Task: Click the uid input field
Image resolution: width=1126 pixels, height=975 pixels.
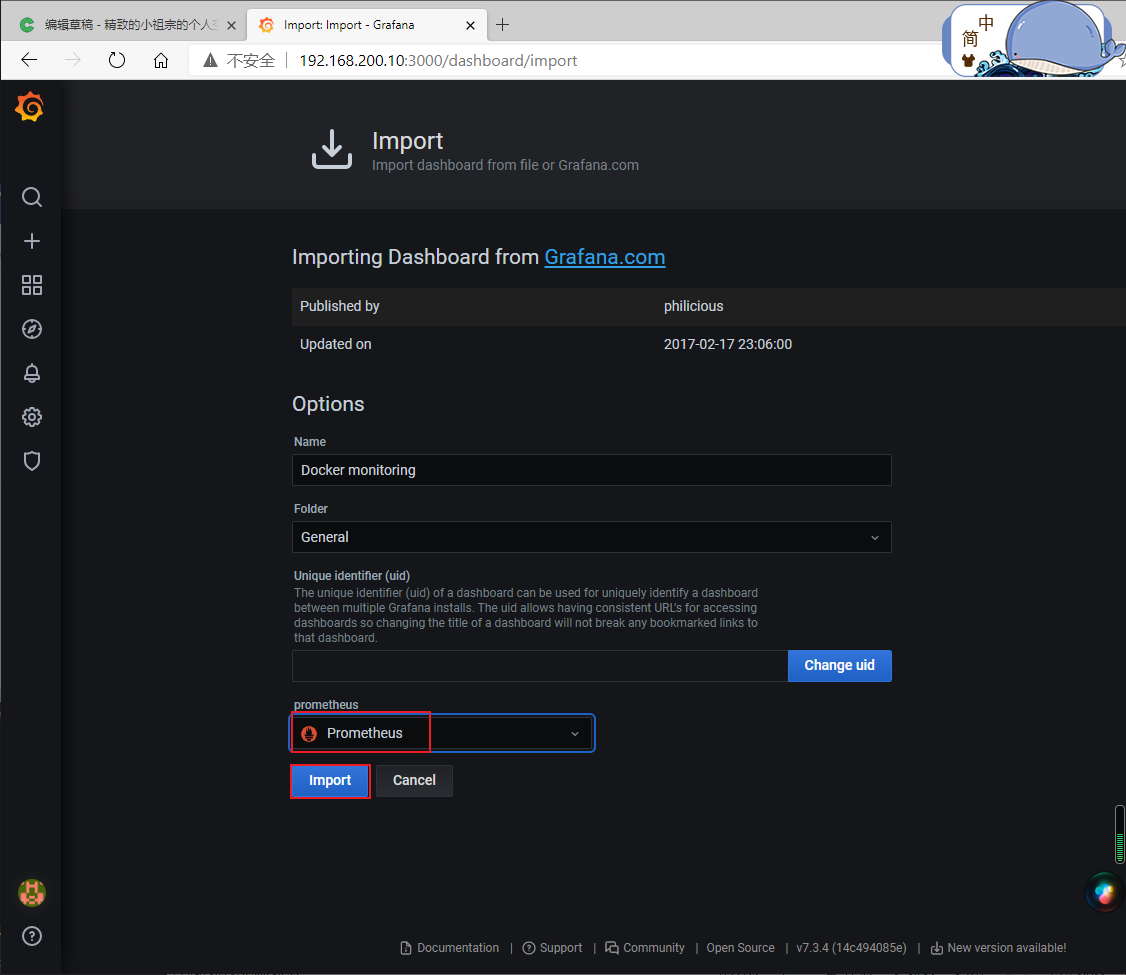Action: (540, 666)
